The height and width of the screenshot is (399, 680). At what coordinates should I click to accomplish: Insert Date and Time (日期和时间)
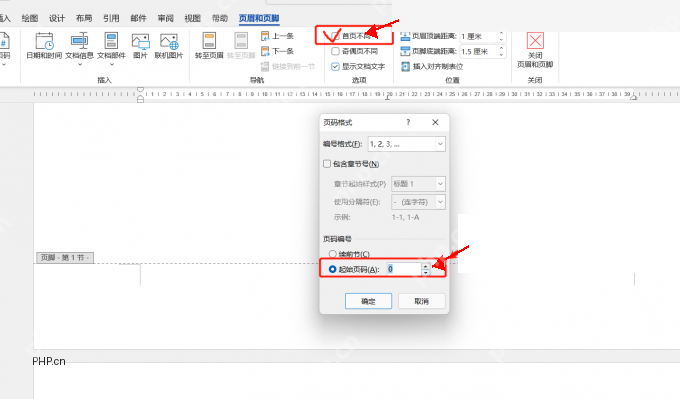(x=44, y=46)
